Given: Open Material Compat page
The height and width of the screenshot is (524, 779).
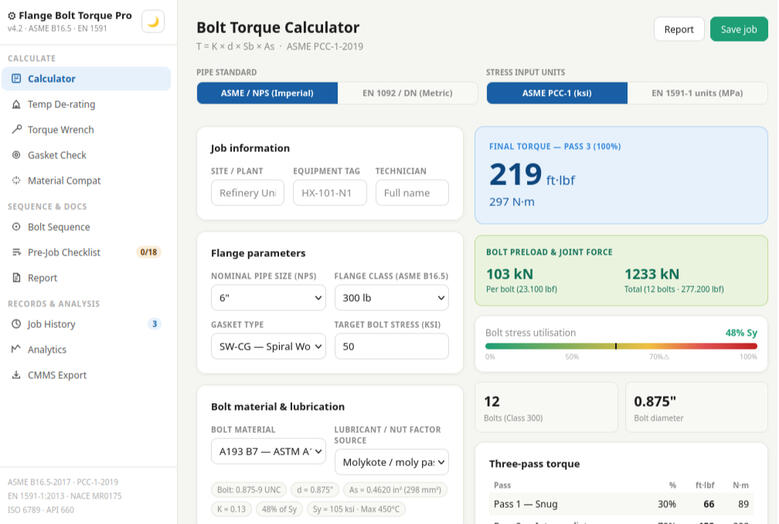Looking at the screenshot, I should 86,180.
